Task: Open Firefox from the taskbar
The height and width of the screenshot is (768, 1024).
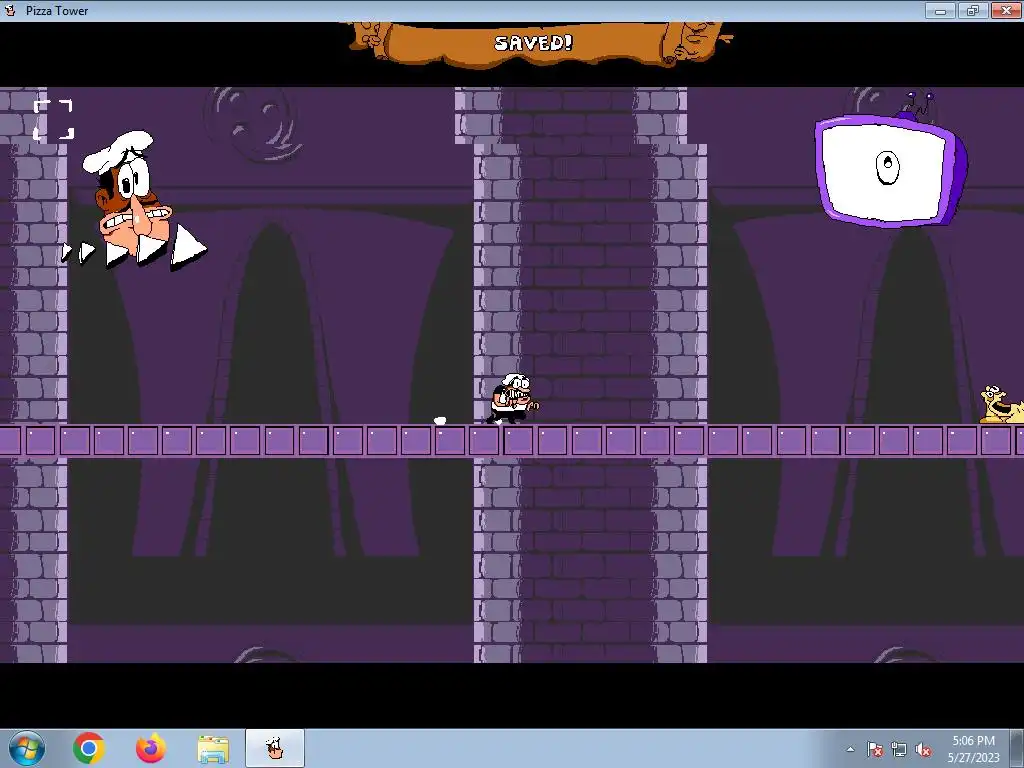Action: point(151,748)
